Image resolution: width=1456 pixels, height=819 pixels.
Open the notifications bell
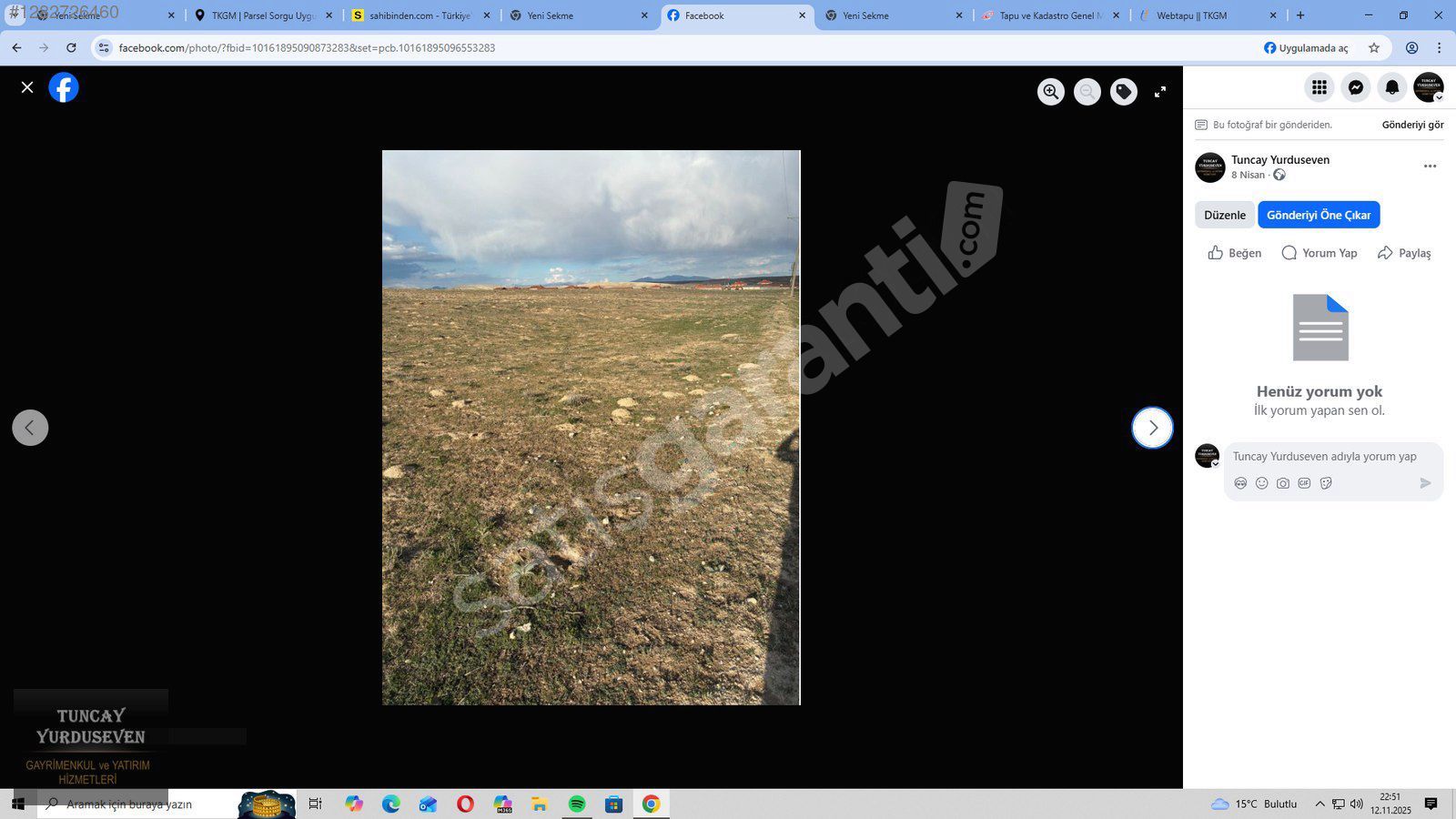click(1391, 87)
